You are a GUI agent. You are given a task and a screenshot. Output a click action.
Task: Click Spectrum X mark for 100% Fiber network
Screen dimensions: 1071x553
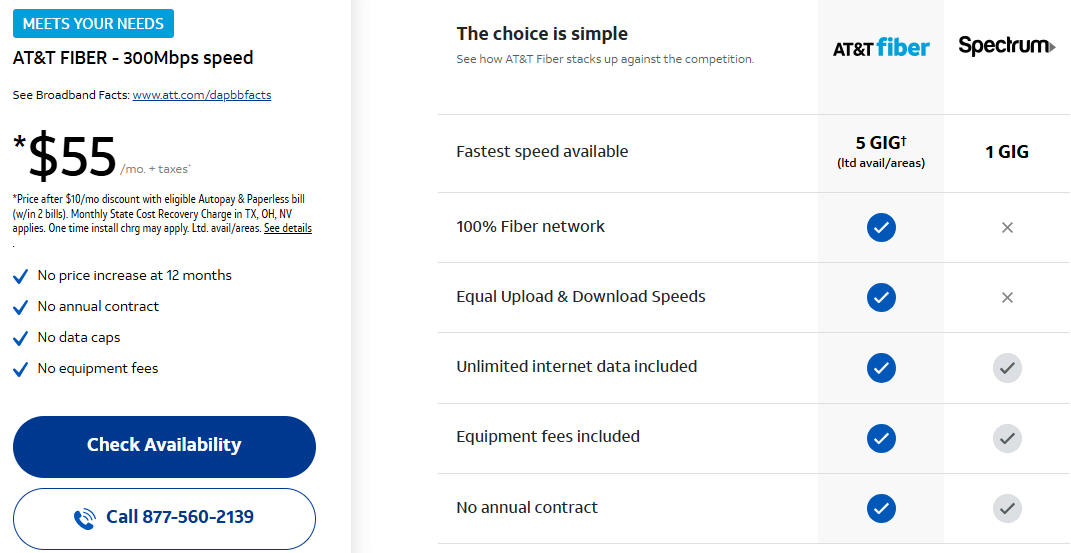1007,227
